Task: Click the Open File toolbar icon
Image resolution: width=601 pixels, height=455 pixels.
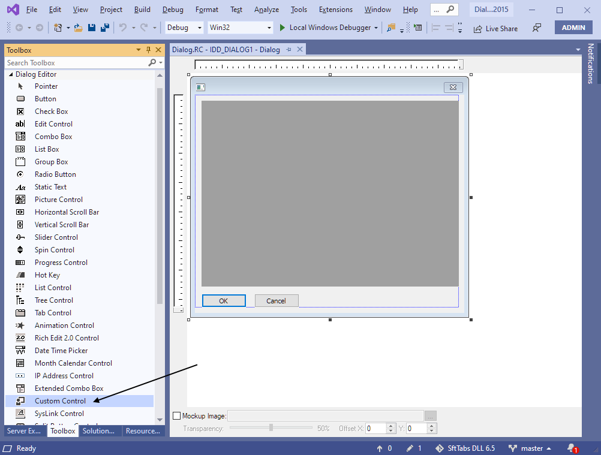Action: pyautogui.click(x=78, y=28)
